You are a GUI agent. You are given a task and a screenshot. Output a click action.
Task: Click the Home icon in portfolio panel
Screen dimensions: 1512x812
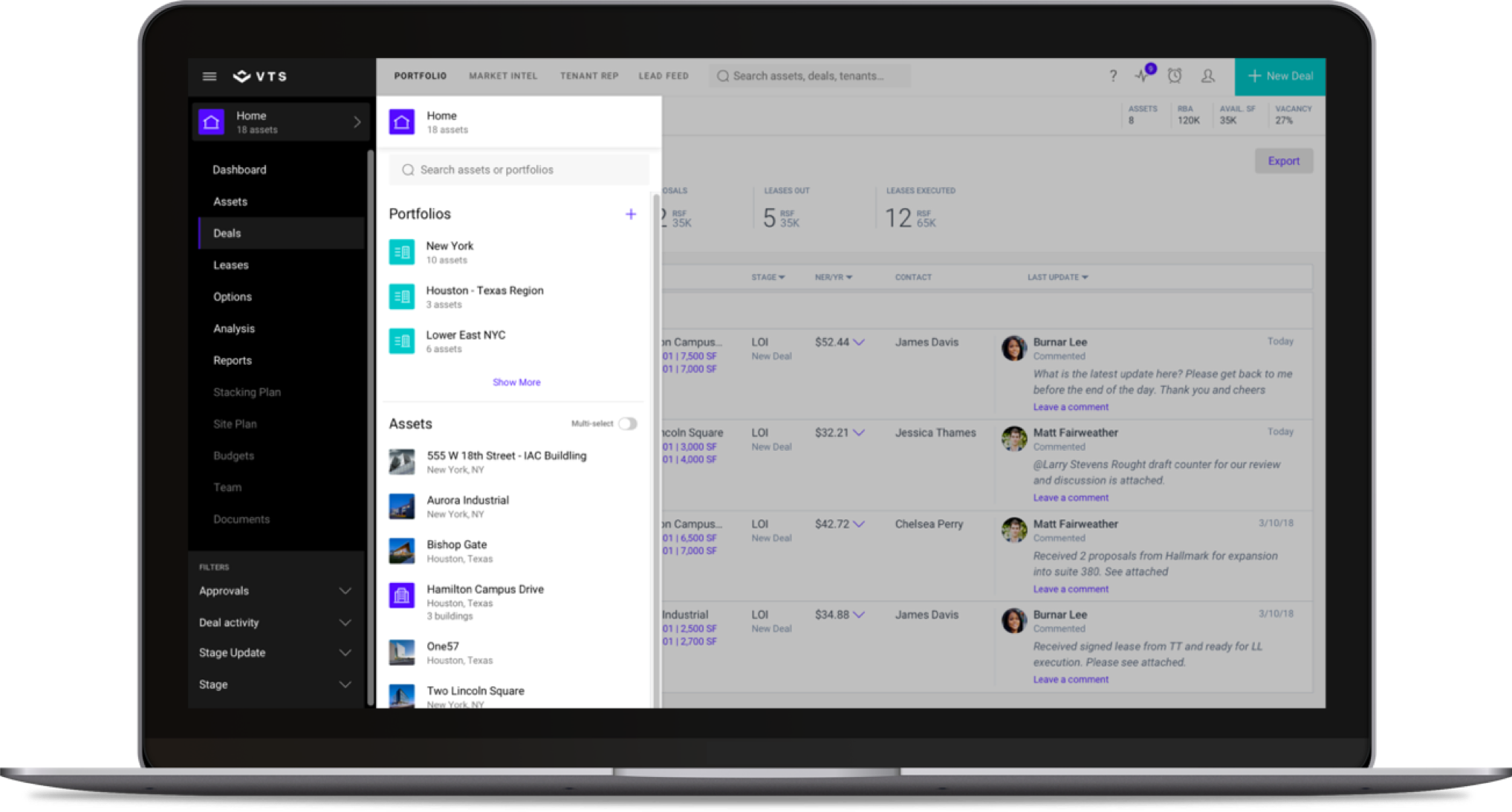(x=402, y=122)
